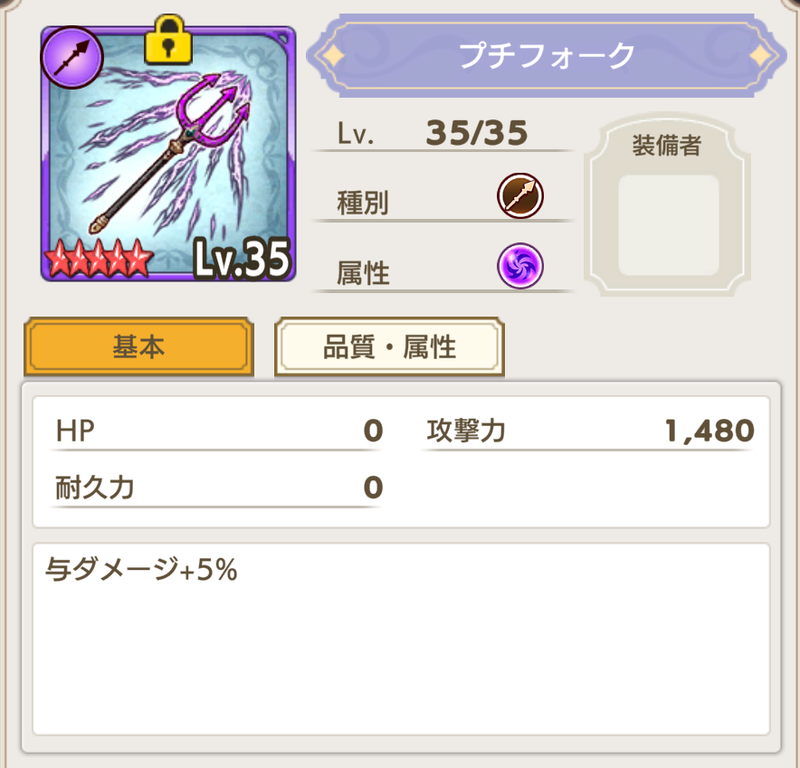Viewport: 800px width, 768px height.
Task: Switch to the 品質・属性 tab
Action: click(389, 346)
